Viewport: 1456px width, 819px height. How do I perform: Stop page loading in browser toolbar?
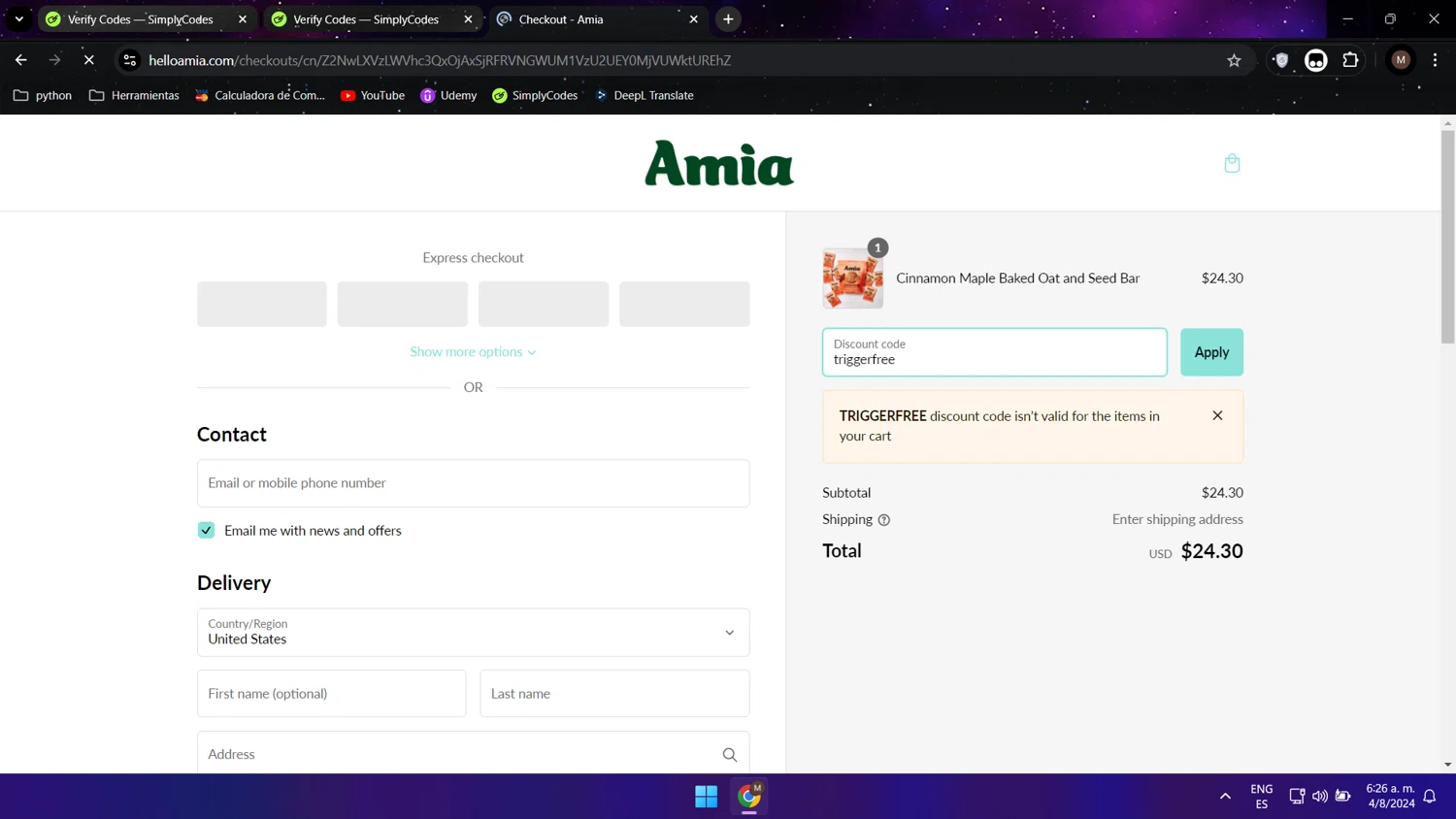[88, 60]
